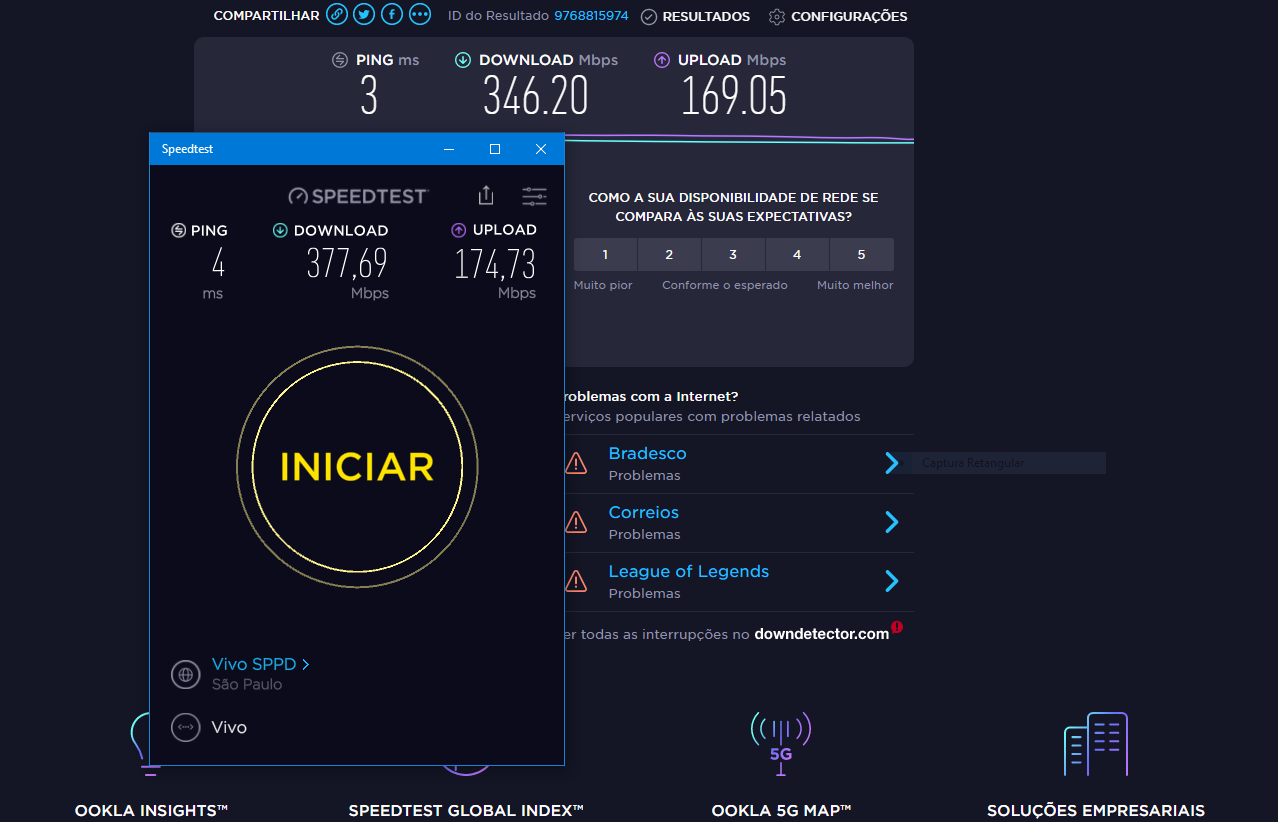
Task: Click the web DOWNLOAD Mbps arrow icon
Action: click(463, 60)
